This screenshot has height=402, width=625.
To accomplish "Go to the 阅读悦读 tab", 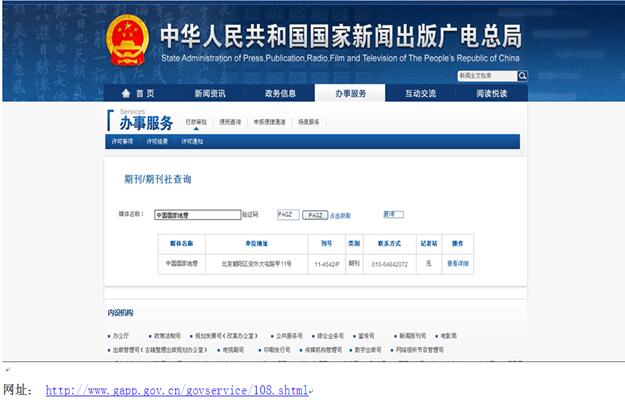I will tap(492, 93).
